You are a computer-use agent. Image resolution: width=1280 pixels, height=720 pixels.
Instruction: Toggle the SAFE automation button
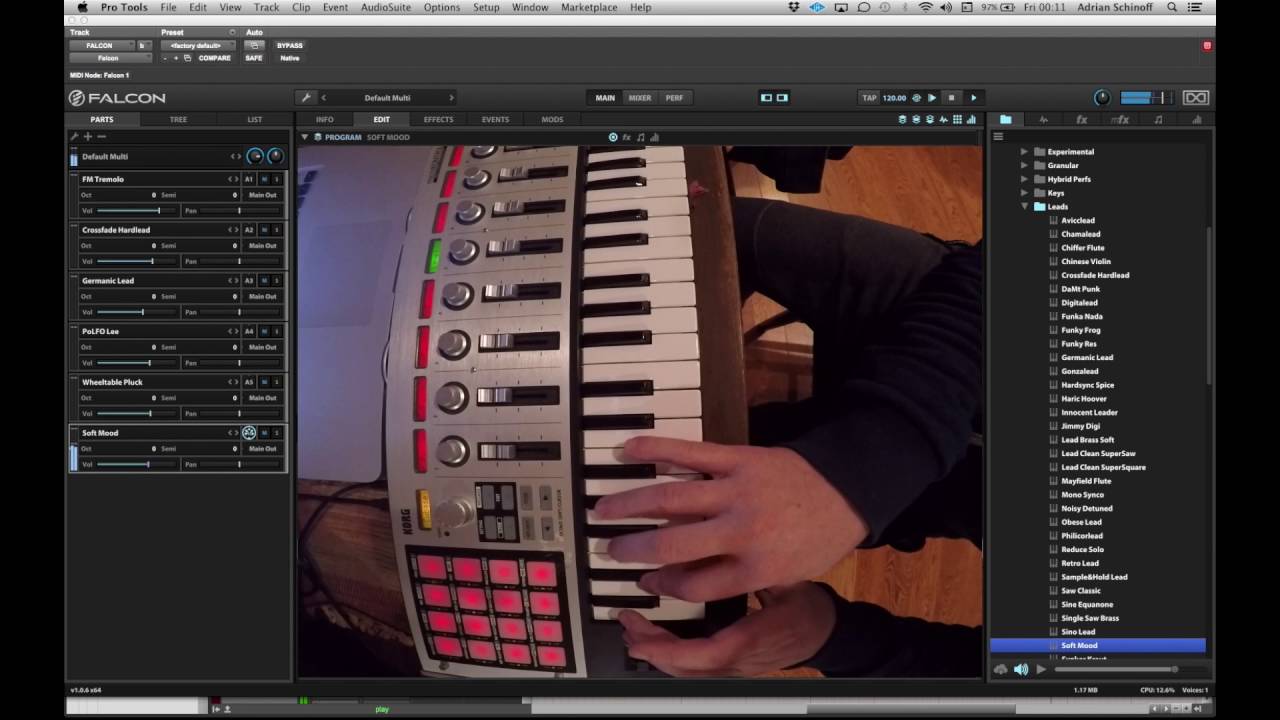coord(254,58)
